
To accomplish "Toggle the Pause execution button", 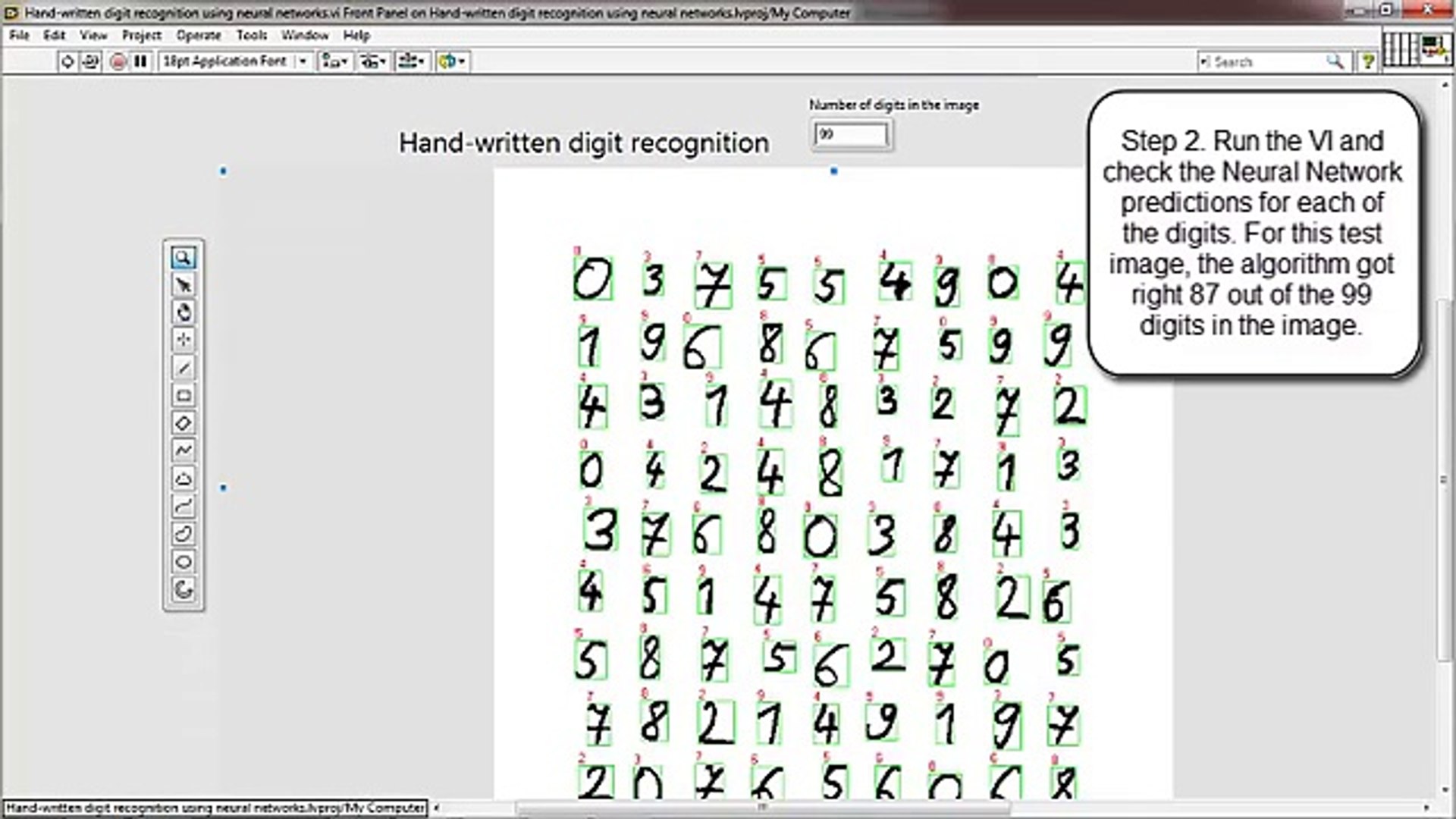I will click(x=140, y=61).
